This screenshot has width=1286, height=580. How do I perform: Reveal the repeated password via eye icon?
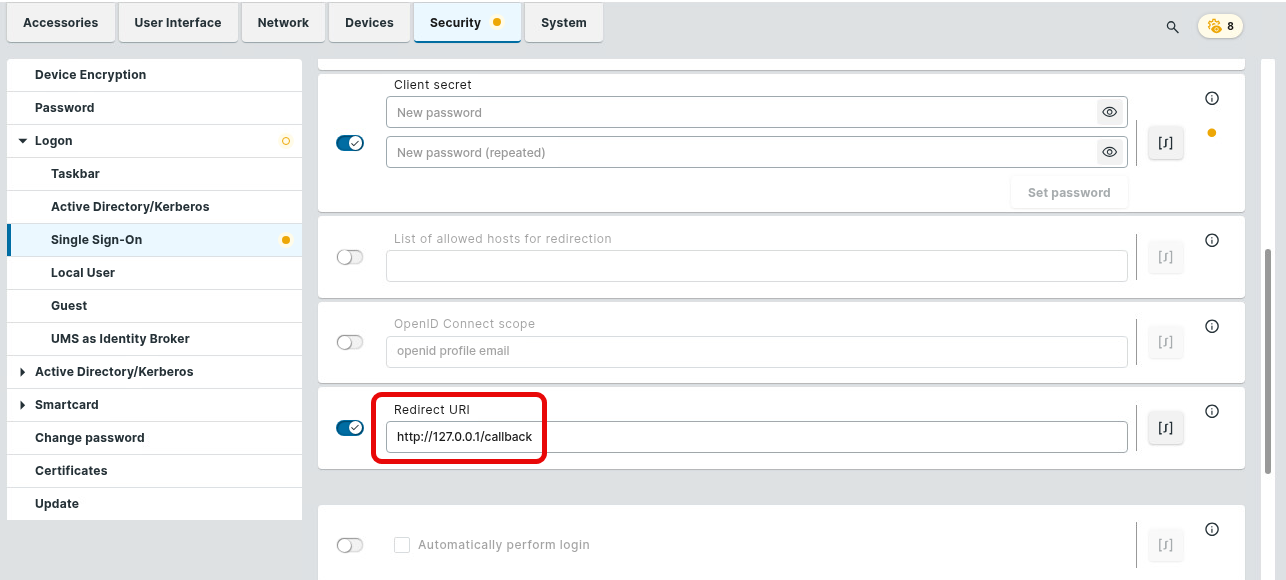point(1109,153)
